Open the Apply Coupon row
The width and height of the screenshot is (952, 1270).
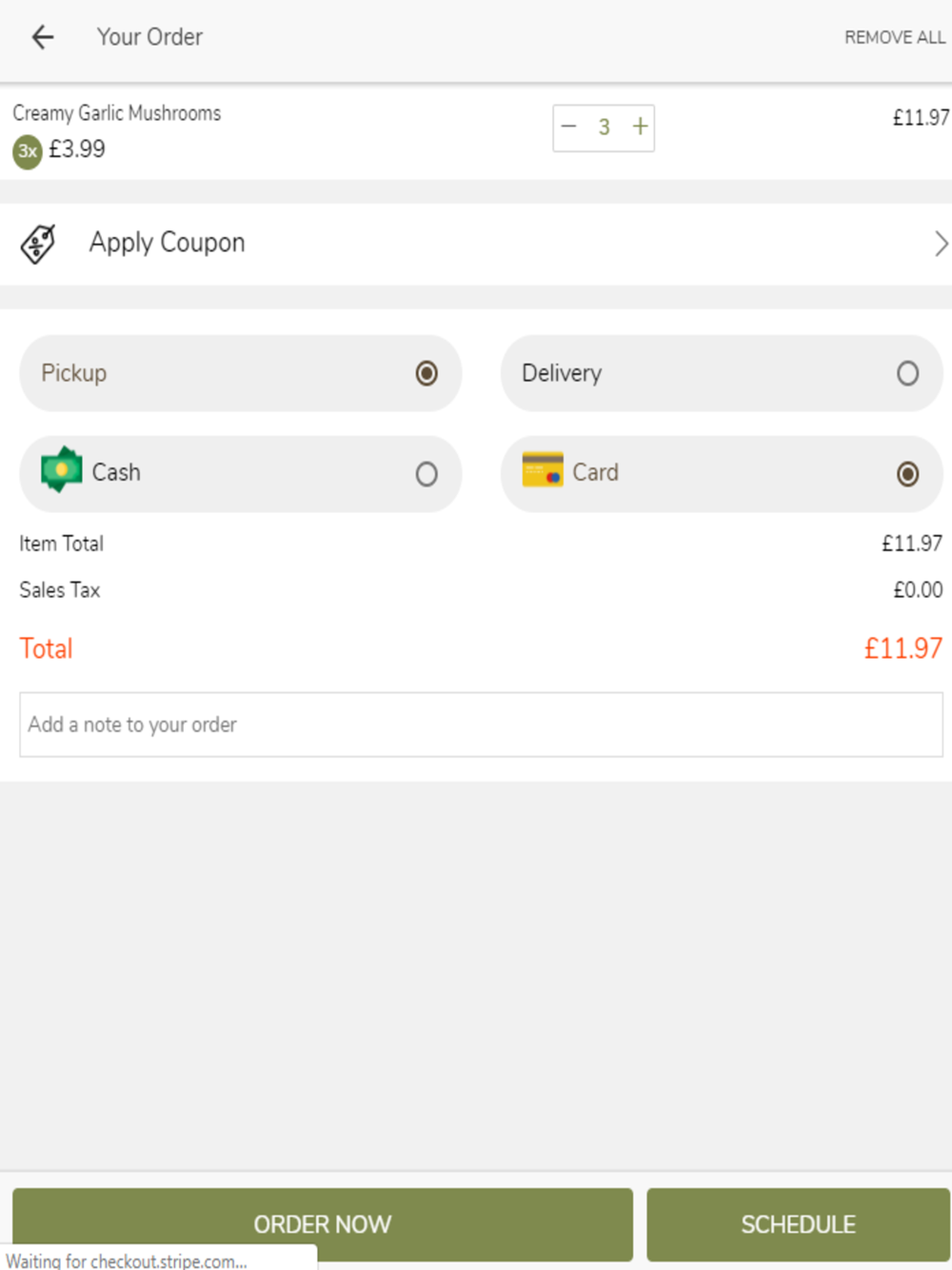click(x=476, y=244)
